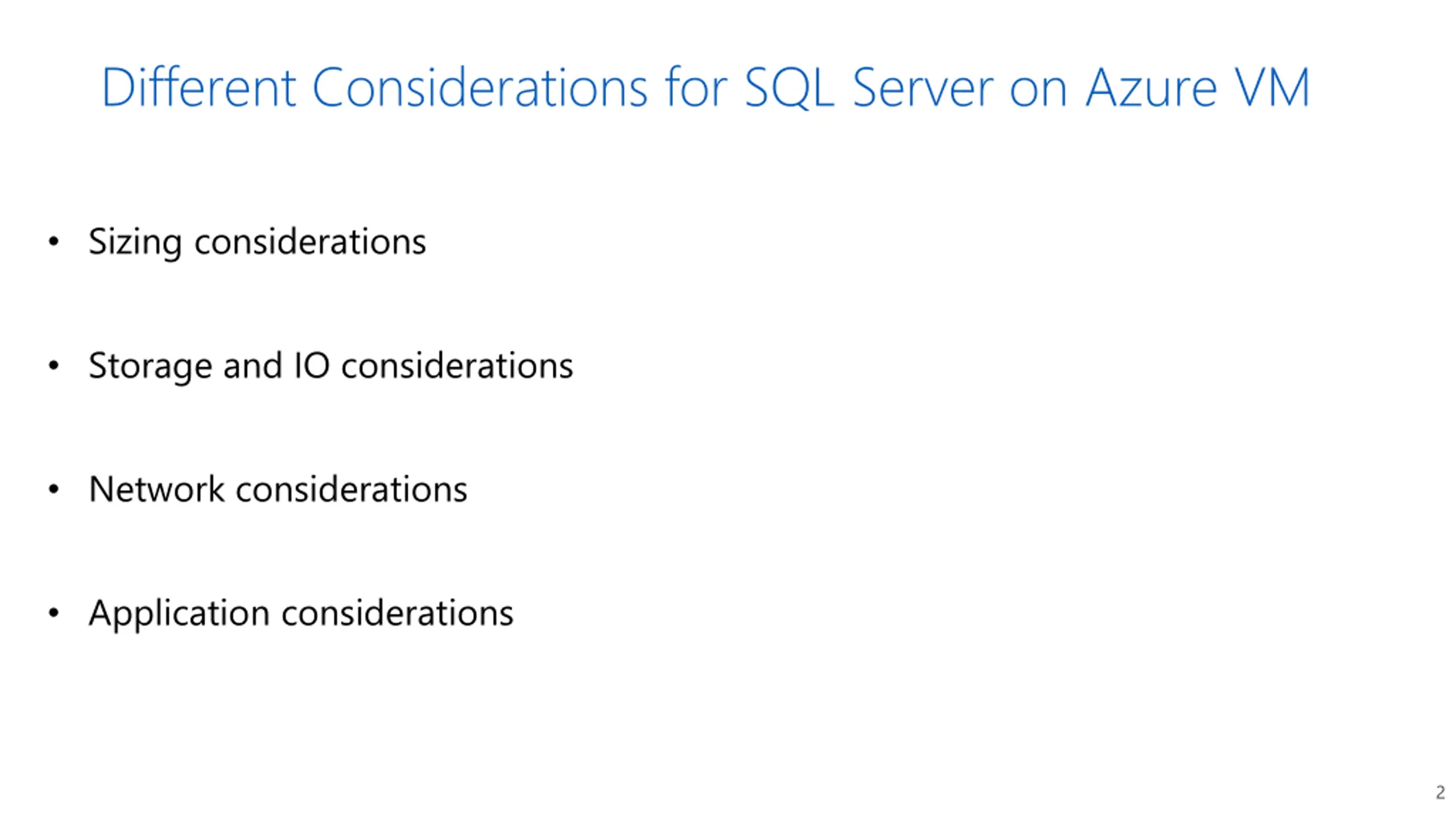Select the "Network considerations" bullet text
1456x819 pixels.
point(278,489)
